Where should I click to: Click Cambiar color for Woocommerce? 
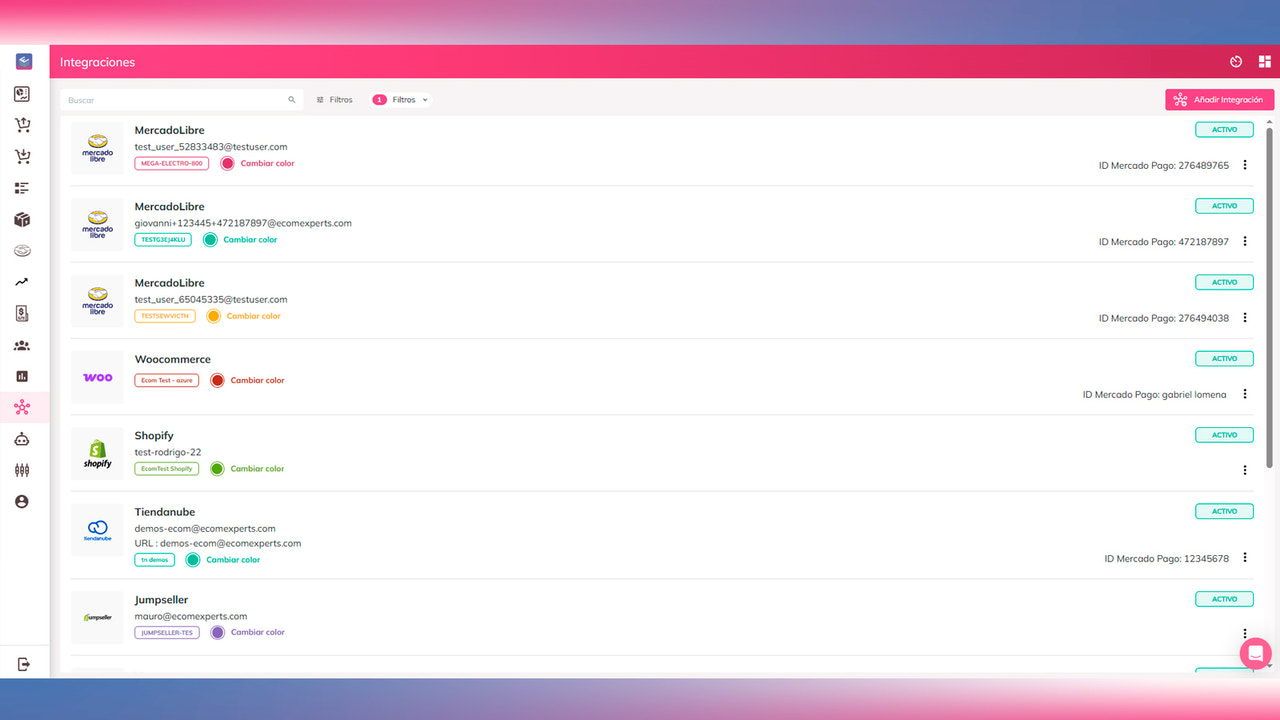(x=257, y=380)
